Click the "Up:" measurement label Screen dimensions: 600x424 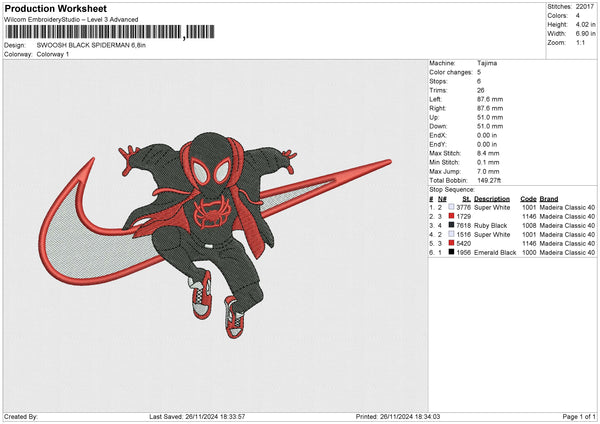pos(434,117)
